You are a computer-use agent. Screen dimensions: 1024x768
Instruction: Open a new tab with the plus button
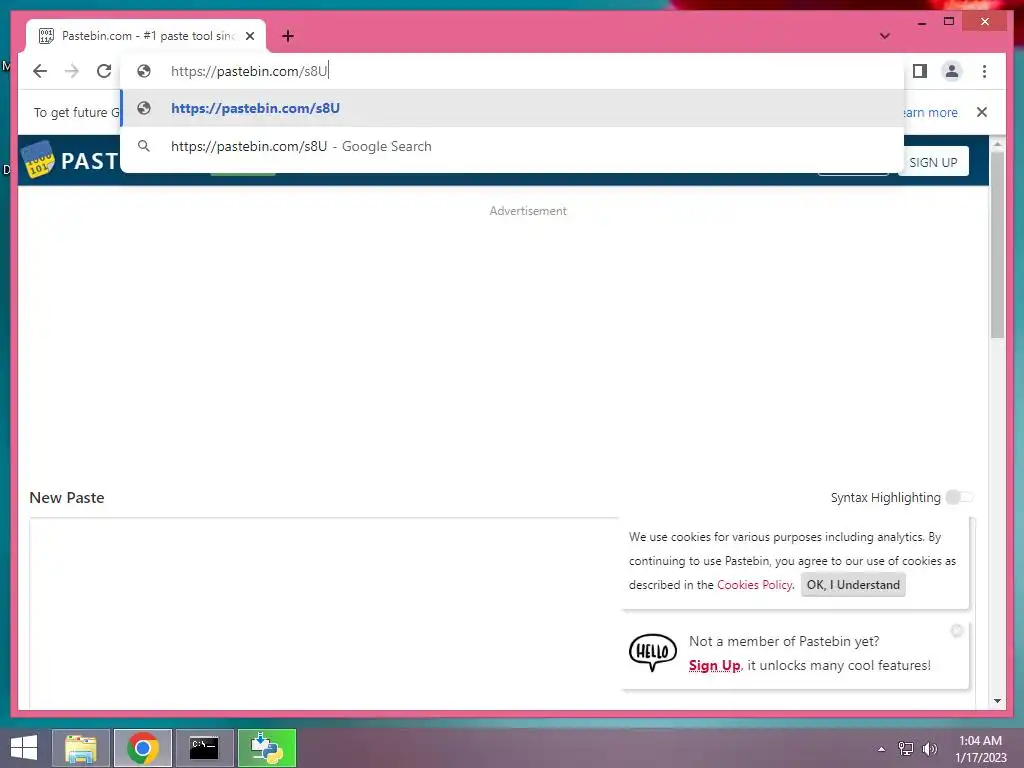tap(287, 36)
